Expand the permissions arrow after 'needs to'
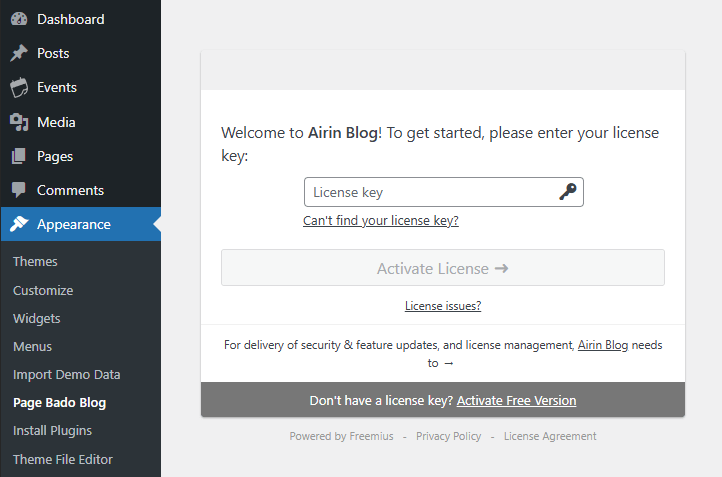This screenshot has height=477, width=722. pyautogui.click(x=449, y=364)
